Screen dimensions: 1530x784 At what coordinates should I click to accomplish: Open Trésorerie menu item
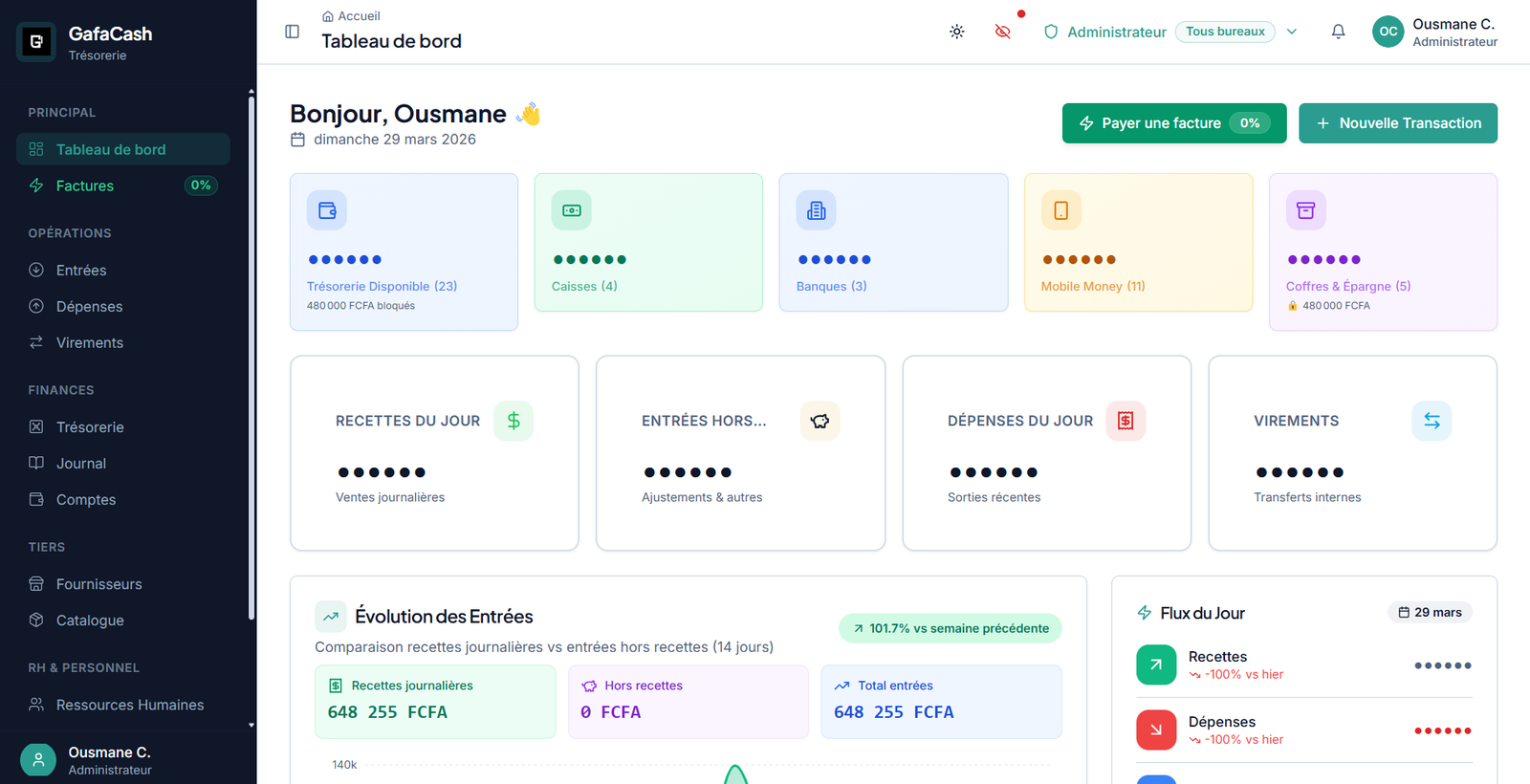(123, 426)
